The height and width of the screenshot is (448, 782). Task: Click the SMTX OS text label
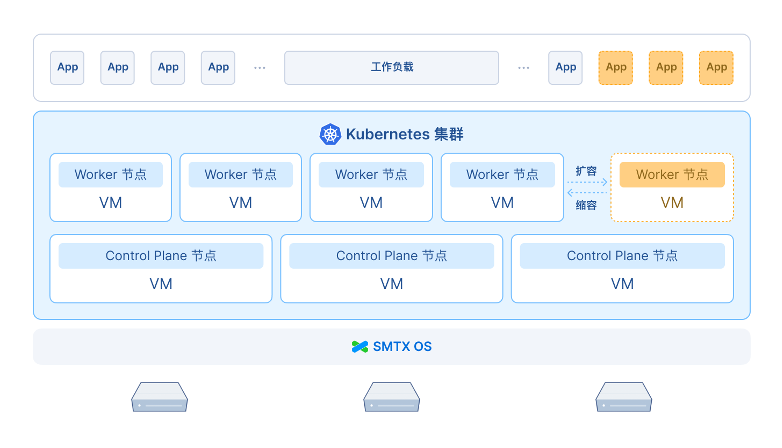(x=402, y=347)
